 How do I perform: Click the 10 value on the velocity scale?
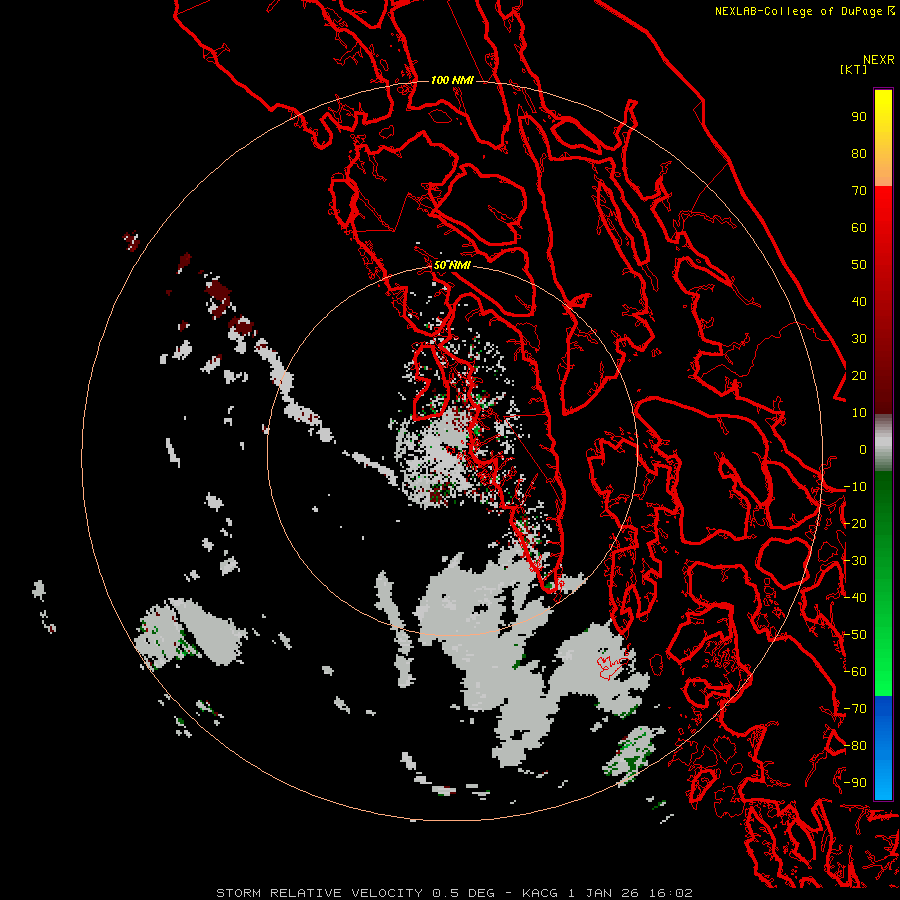click(859, 413)
